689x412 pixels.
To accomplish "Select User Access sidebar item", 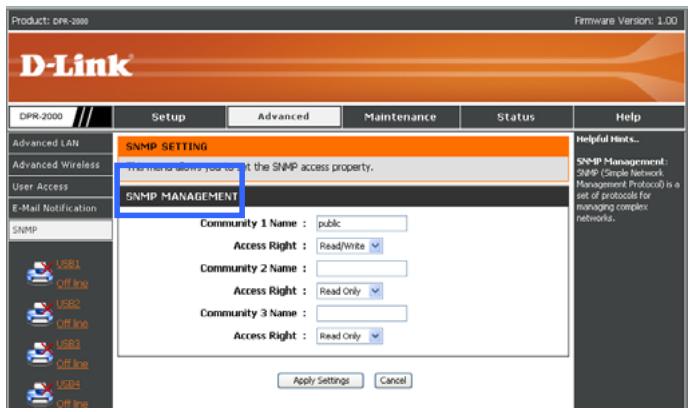I will coord(60,187).
